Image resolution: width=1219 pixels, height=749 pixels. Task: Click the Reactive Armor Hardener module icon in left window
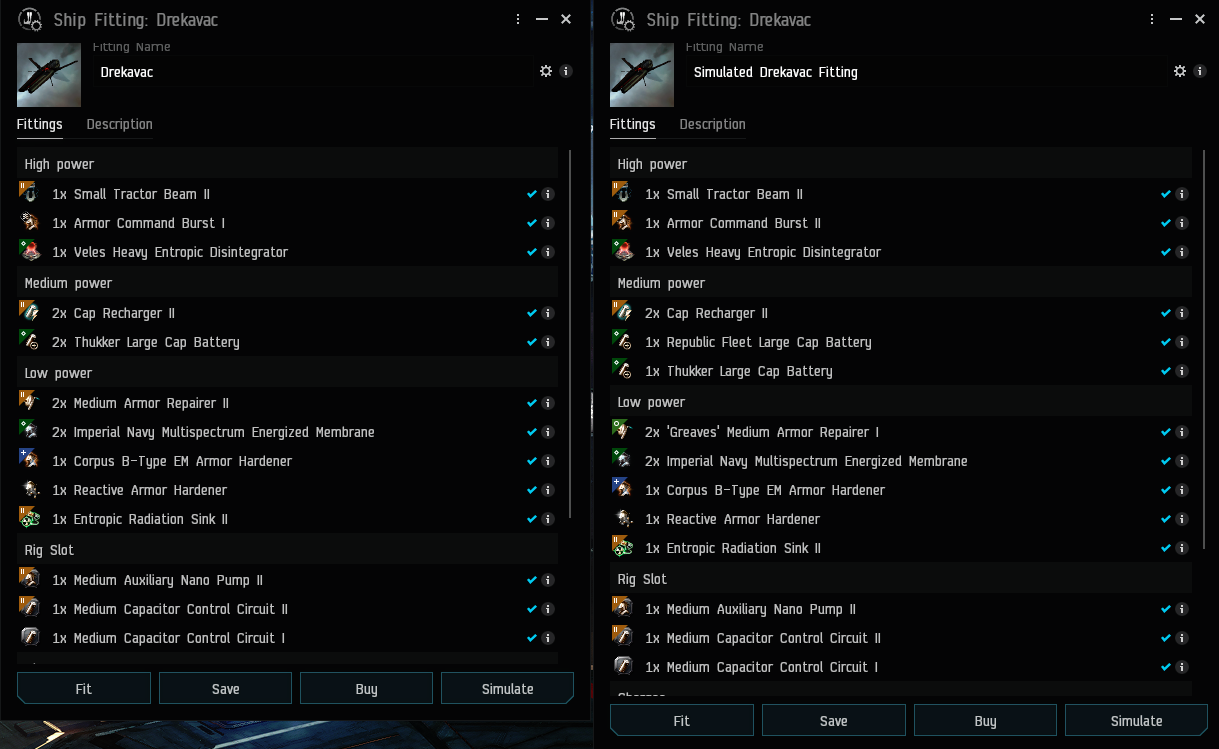(x=29, y=489)
